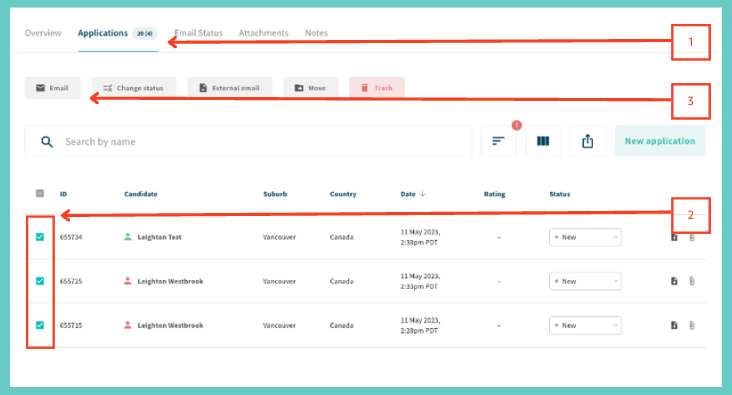
Task: Sort by the Status column header
Action: pos(560,194)
